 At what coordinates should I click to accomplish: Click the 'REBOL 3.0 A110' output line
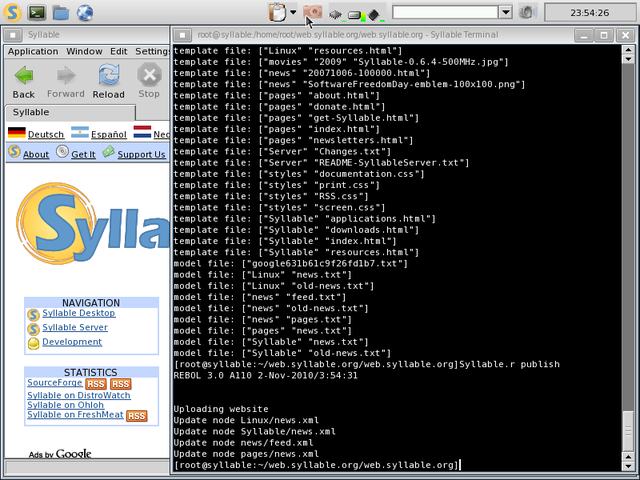(265, 376)
